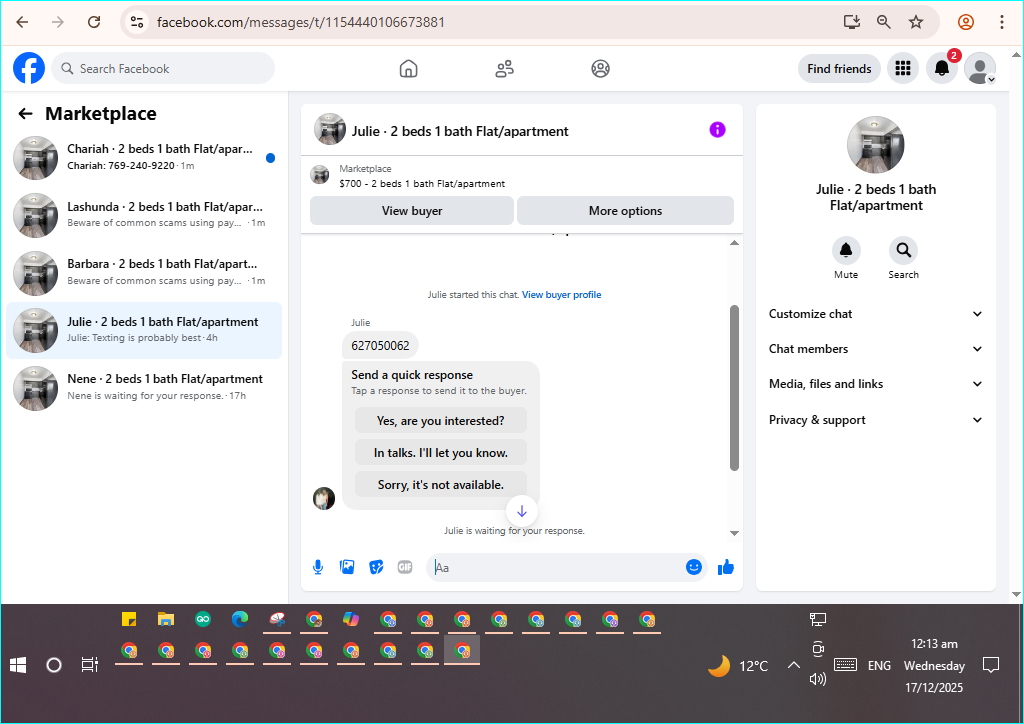Open Chrome three-dot menu

[x=1001, y=22]
